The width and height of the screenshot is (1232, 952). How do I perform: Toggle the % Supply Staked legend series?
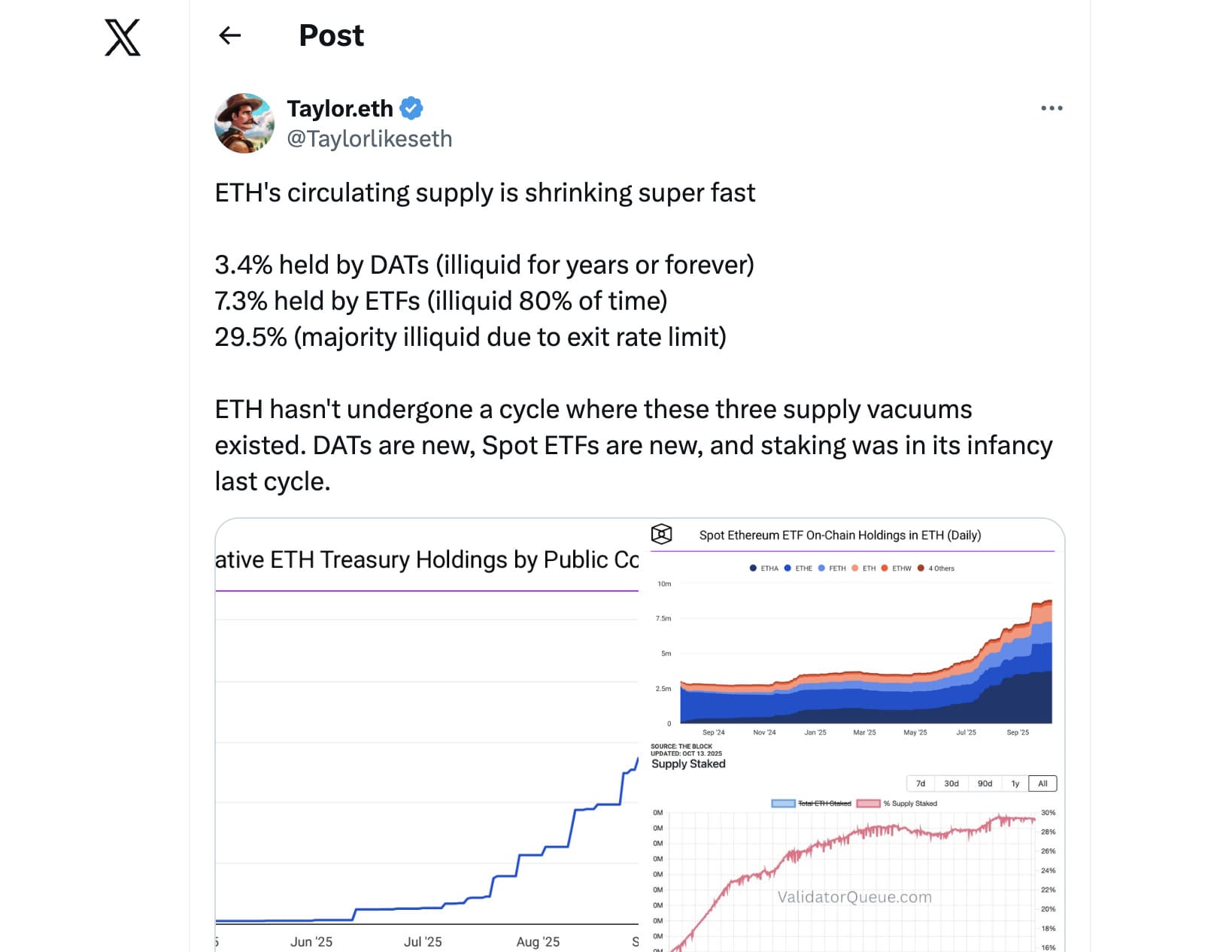pos(898,804)
